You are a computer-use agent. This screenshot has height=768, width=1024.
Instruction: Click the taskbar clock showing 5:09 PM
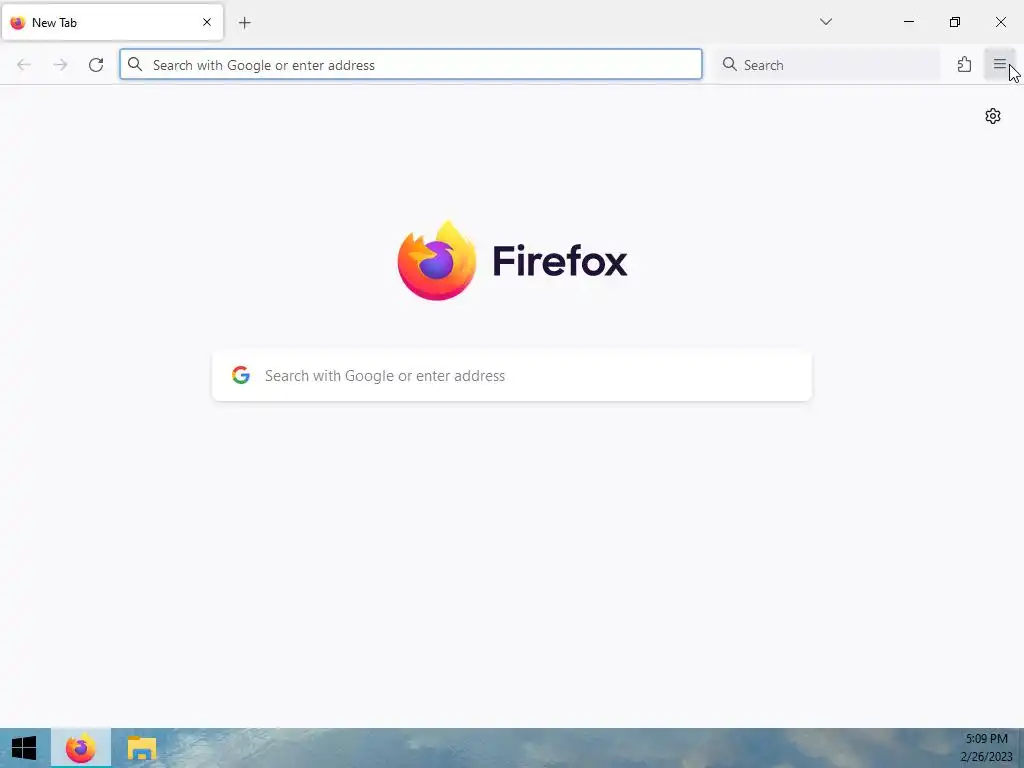coord(986,748)
